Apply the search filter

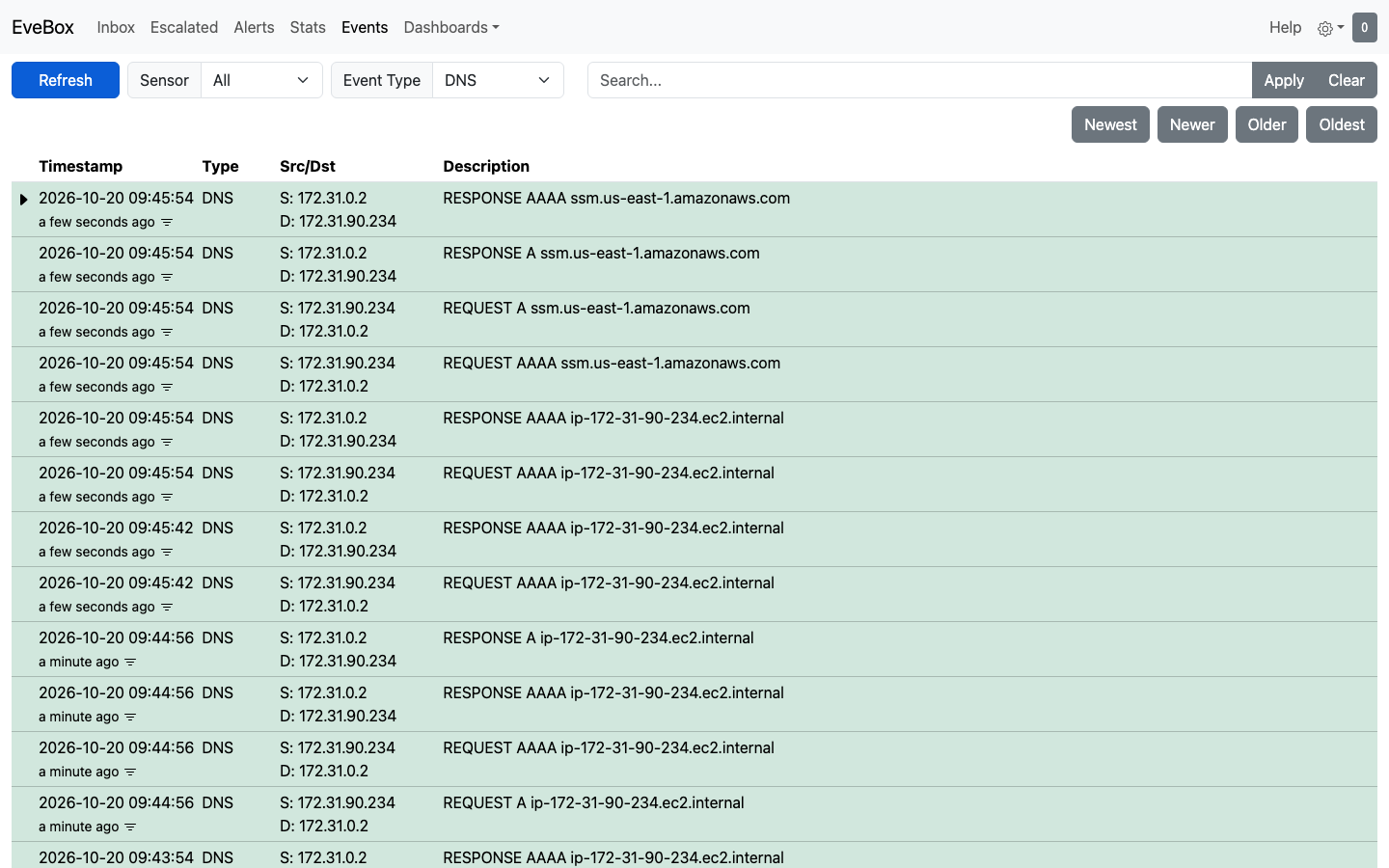pyautogui.click(x=1284, y=80)
